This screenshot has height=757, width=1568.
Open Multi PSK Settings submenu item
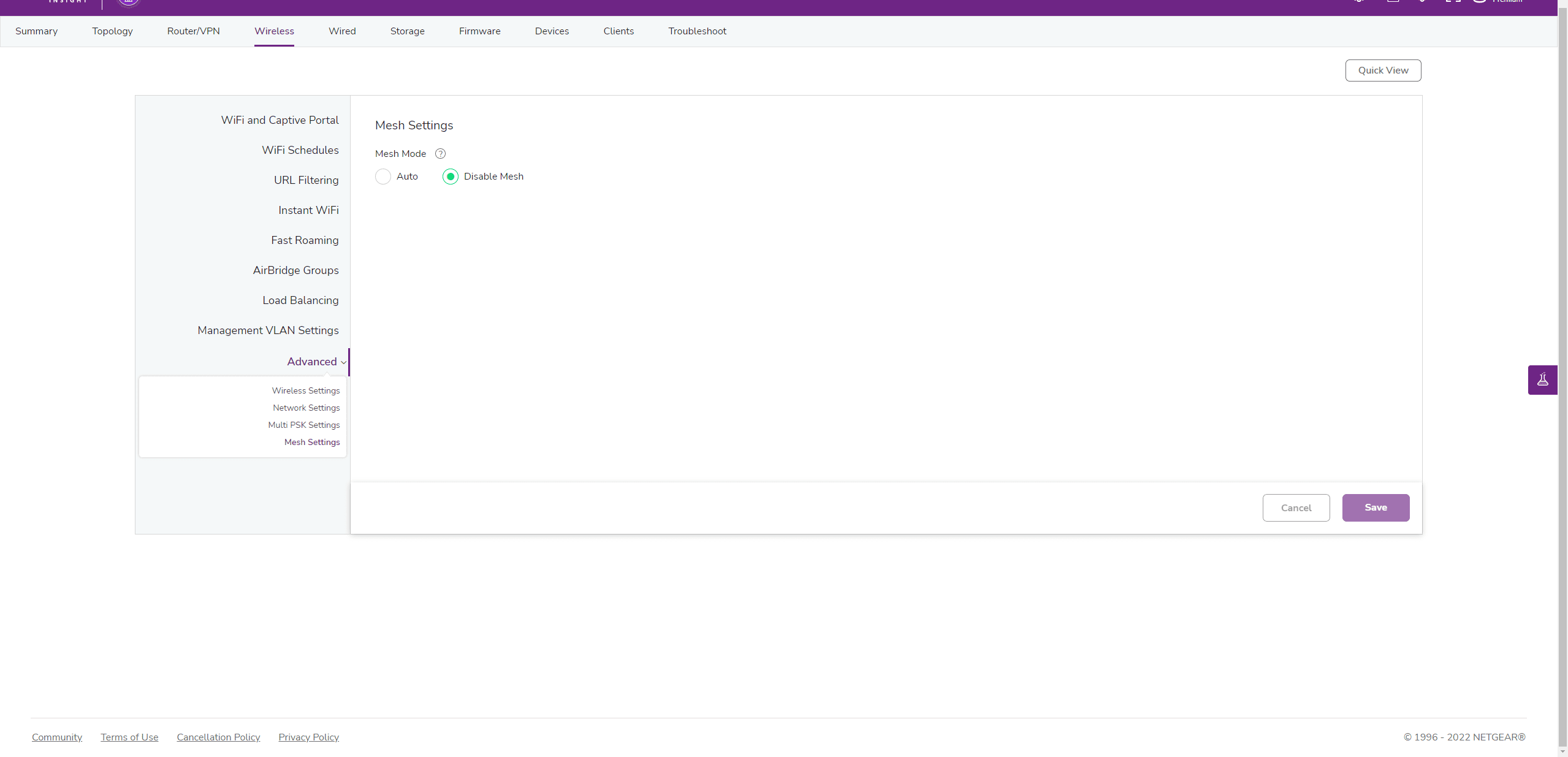[303, 425]
